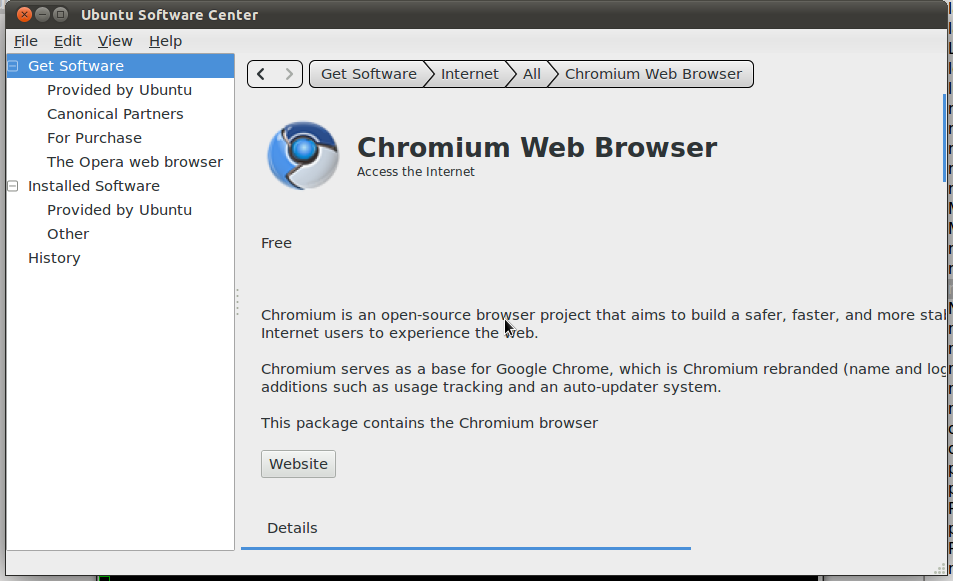Image resolution: width=953 pixels, height=581 pixels.
Task: Open the View menu
Action: click(115, 41)
